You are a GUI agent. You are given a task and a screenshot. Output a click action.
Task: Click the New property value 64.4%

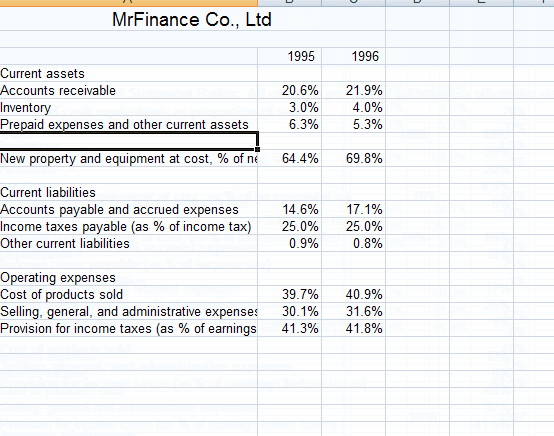coord(290,158)
